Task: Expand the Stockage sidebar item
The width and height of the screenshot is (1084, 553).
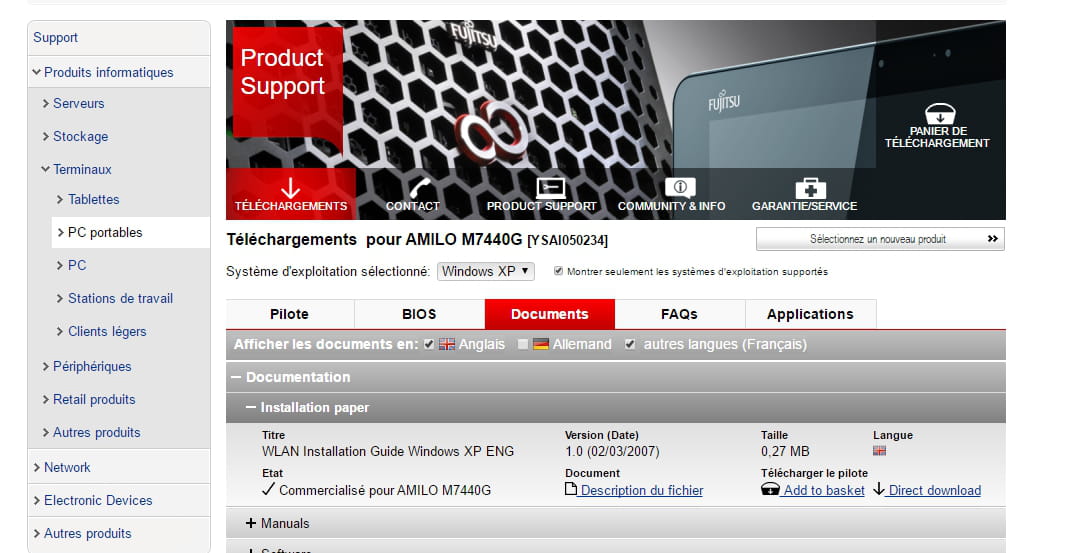Action: tap(46, 136)
